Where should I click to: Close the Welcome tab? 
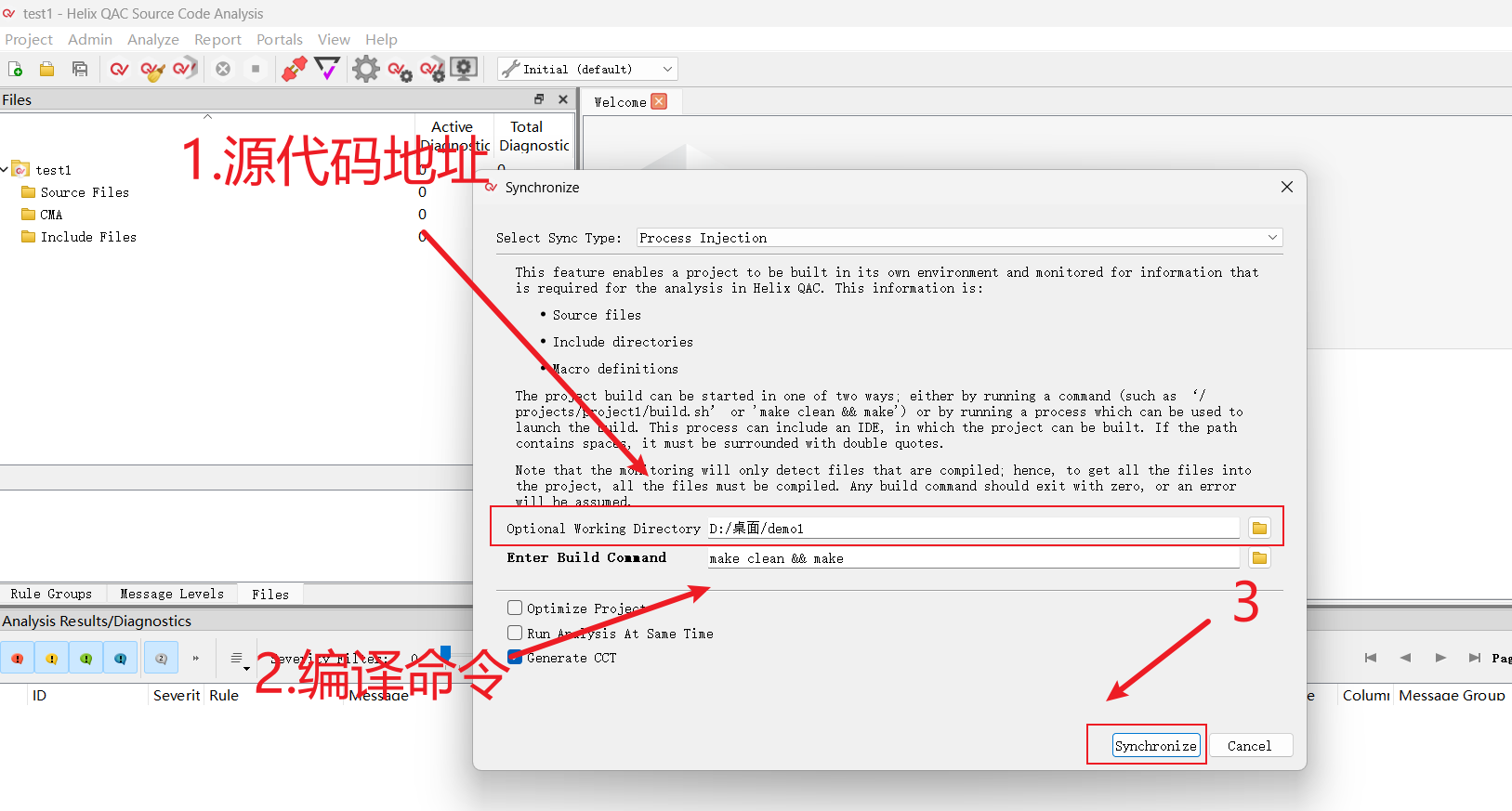[x=659, y=101]
